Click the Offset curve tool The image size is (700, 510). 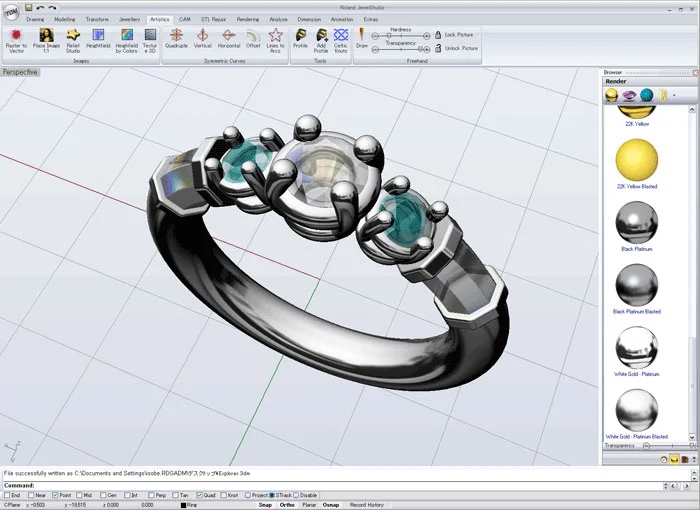253,39
